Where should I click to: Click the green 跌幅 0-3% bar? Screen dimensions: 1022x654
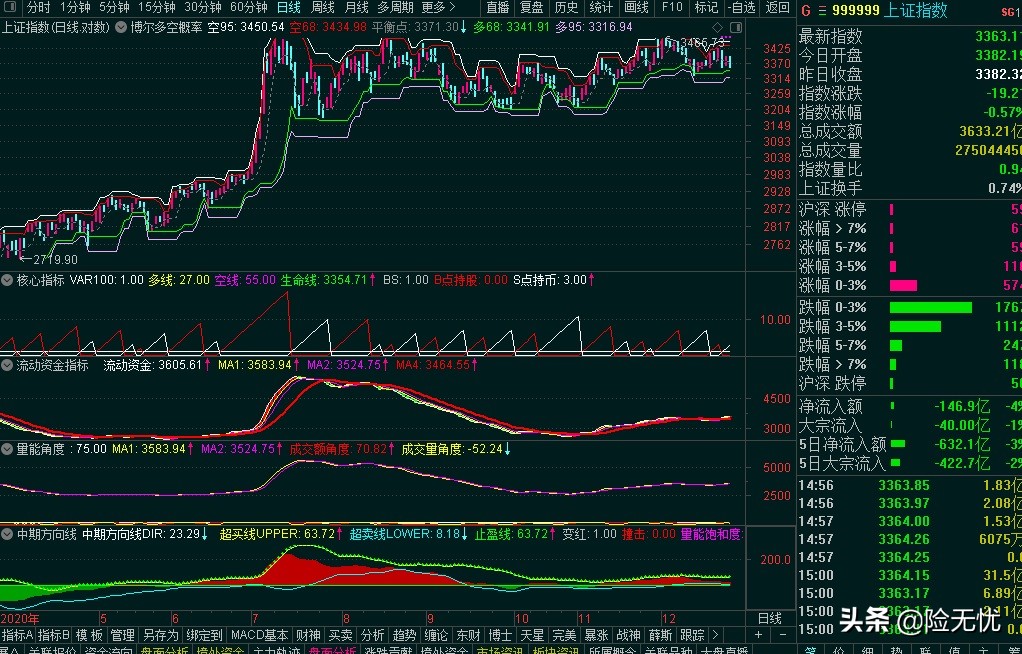(930, 307)
